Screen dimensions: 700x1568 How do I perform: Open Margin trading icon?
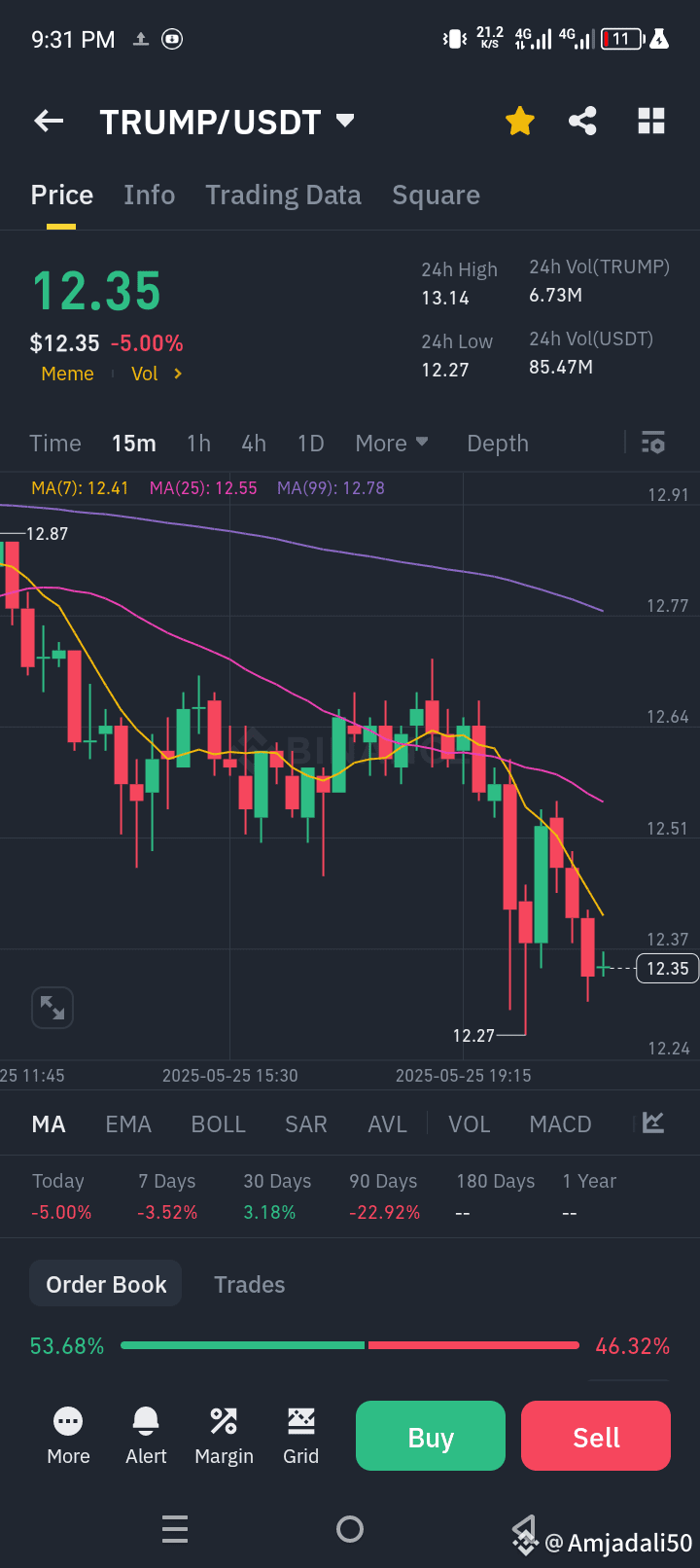pyautogui.click(x=224, y=1436)
